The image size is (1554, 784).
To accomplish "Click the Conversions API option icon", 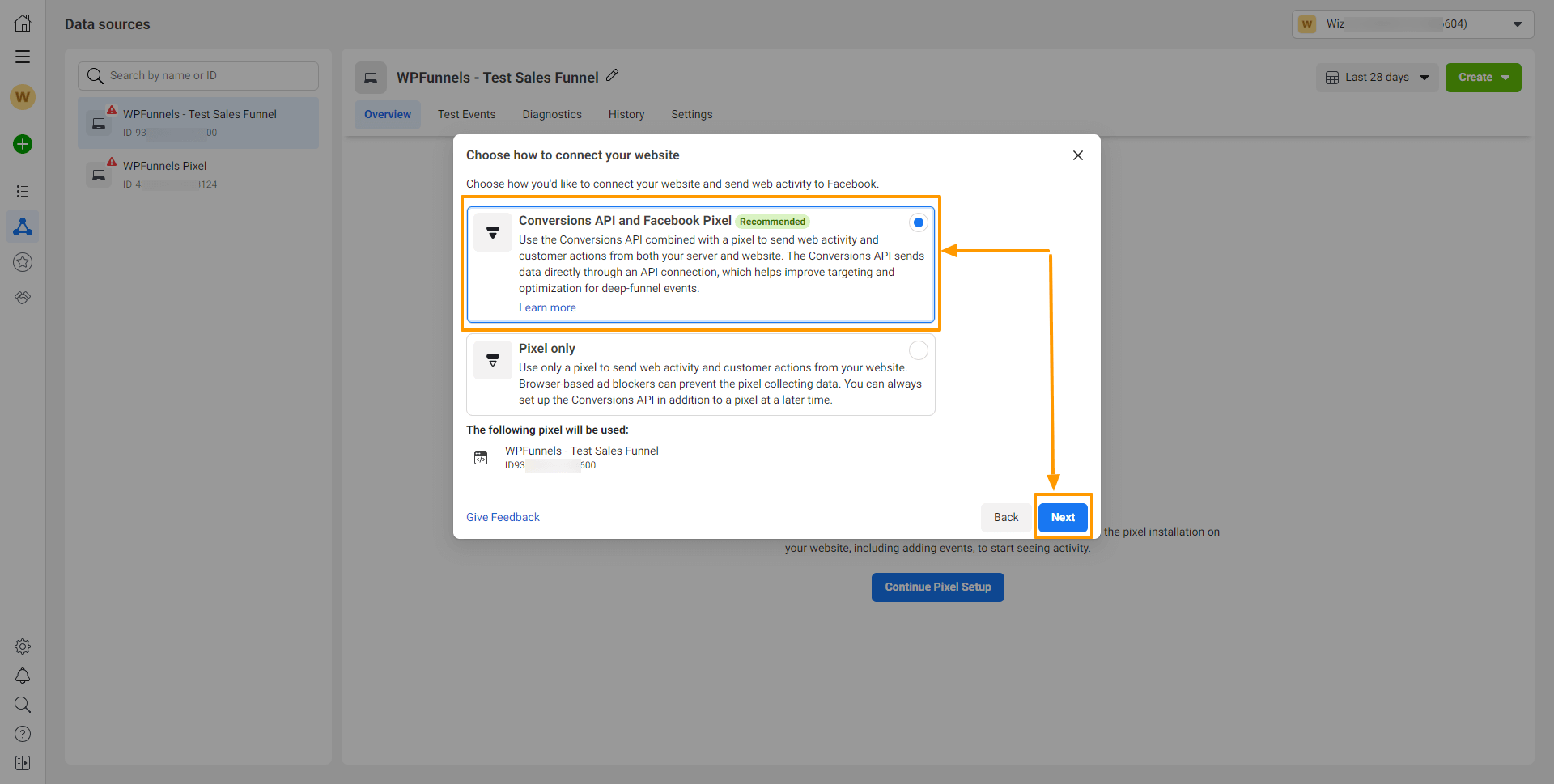I will (x=492, y=232).
